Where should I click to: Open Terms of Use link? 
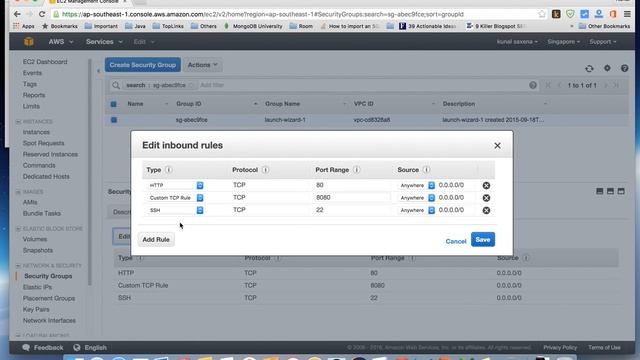(604, 348)
